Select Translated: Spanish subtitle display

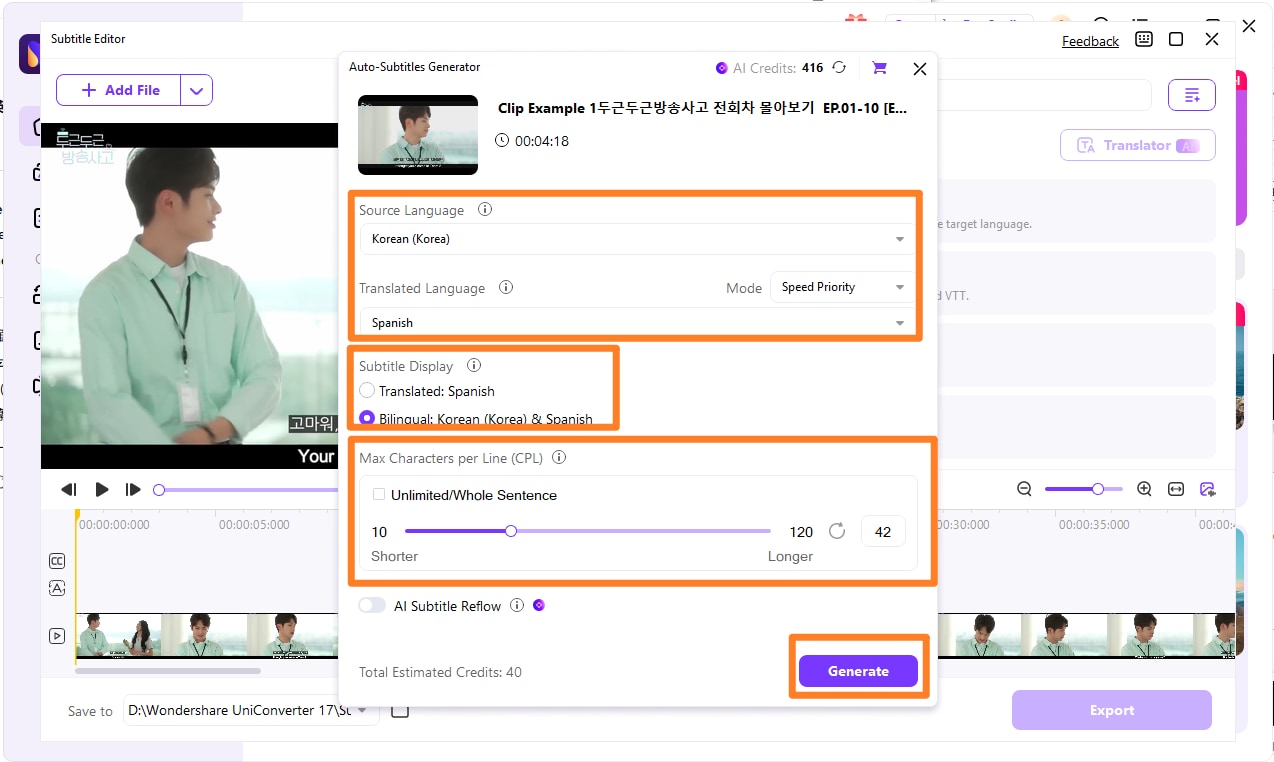click(367, 391)
